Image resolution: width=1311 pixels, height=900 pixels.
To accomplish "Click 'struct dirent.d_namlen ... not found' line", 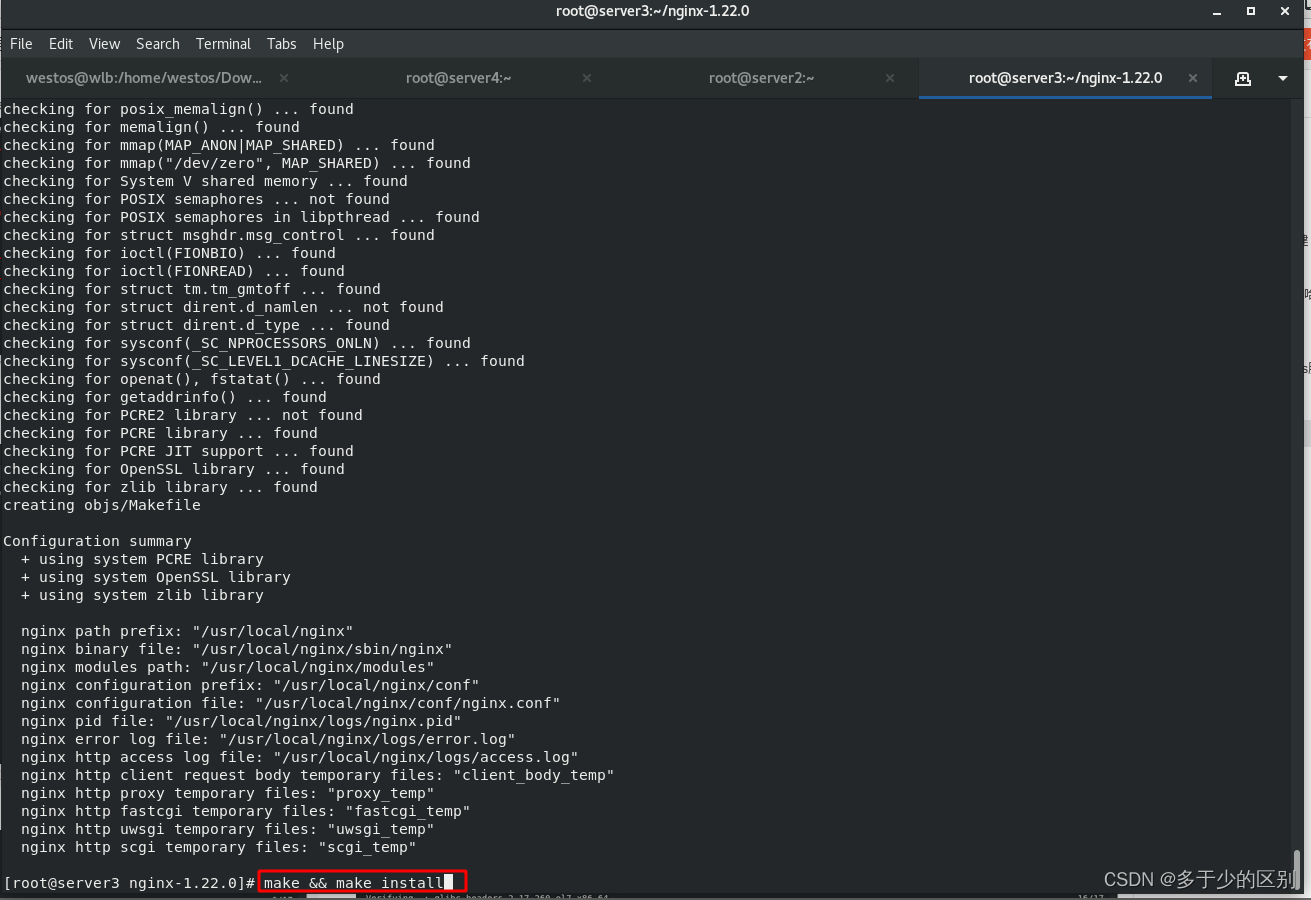I will coord(223,307).
